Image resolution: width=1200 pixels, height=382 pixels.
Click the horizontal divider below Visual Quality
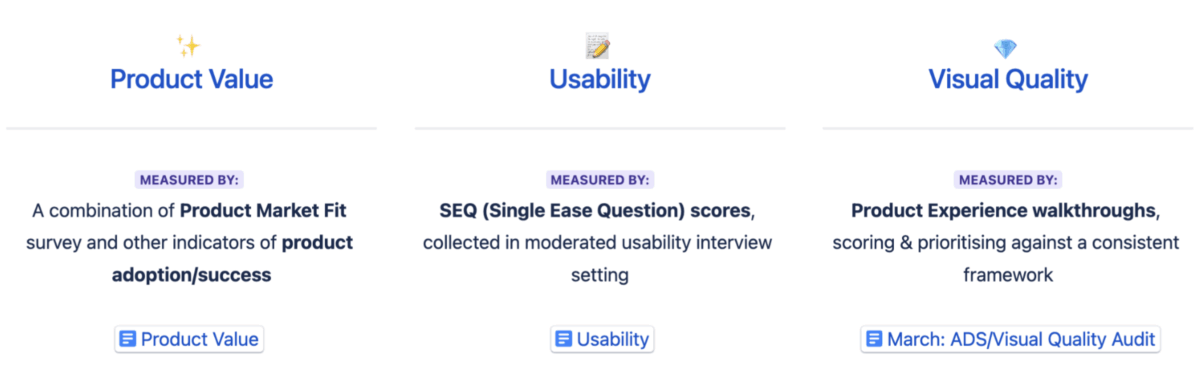(1008, 128)
